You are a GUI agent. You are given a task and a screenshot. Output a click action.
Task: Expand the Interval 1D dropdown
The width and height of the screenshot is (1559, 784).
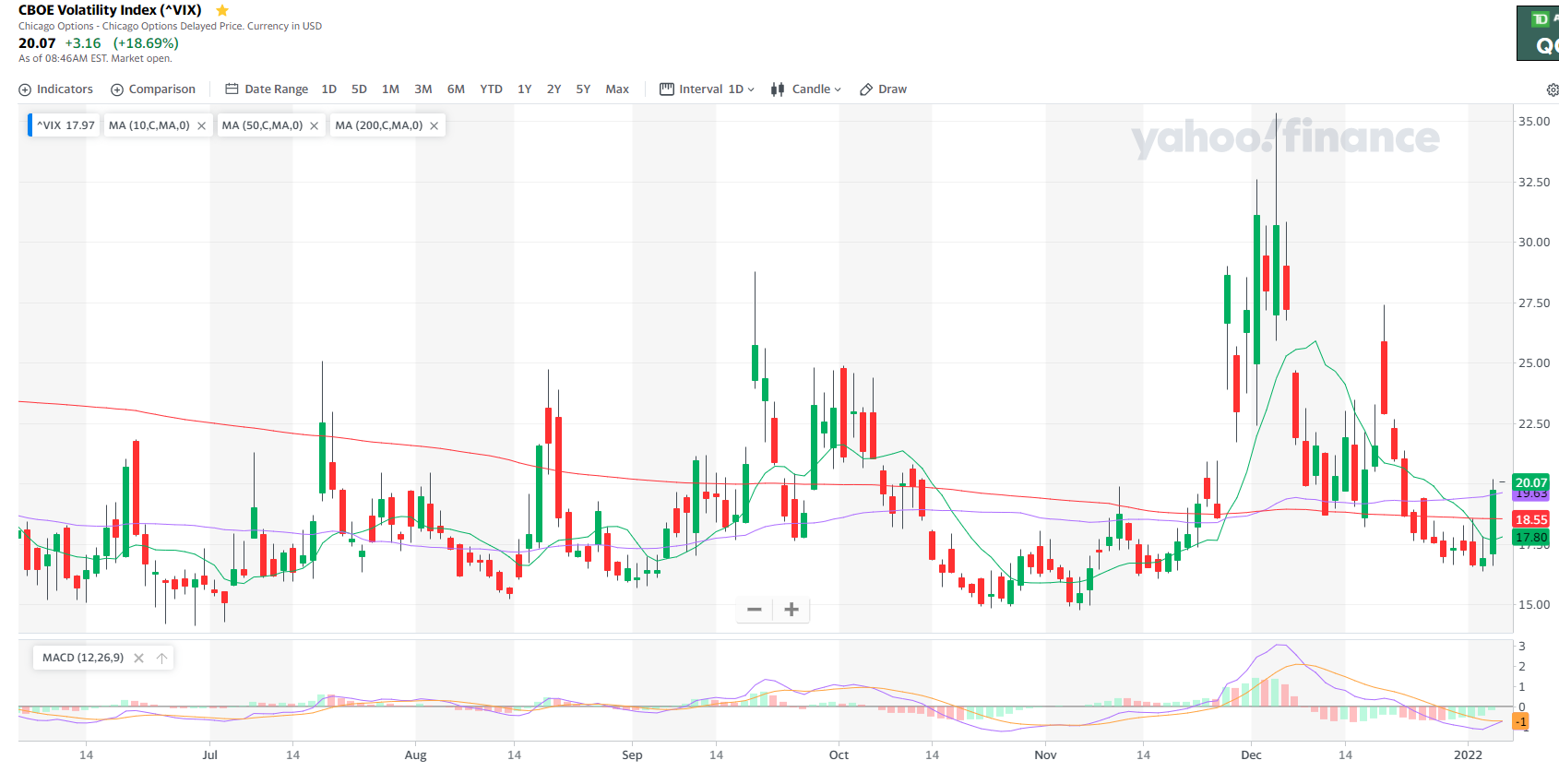pos(708,89)
